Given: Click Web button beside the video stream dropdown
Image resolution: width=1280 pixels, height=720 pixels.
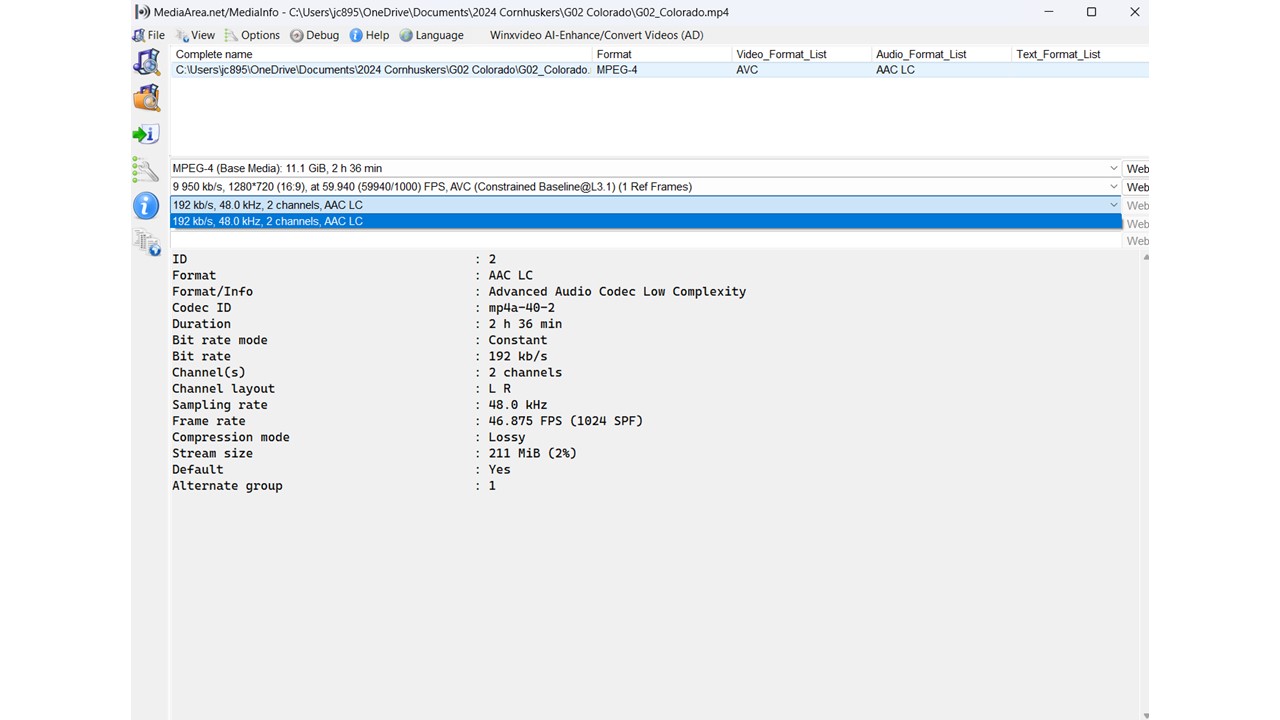Looking at the screenshot, I should click(1137, 187).
